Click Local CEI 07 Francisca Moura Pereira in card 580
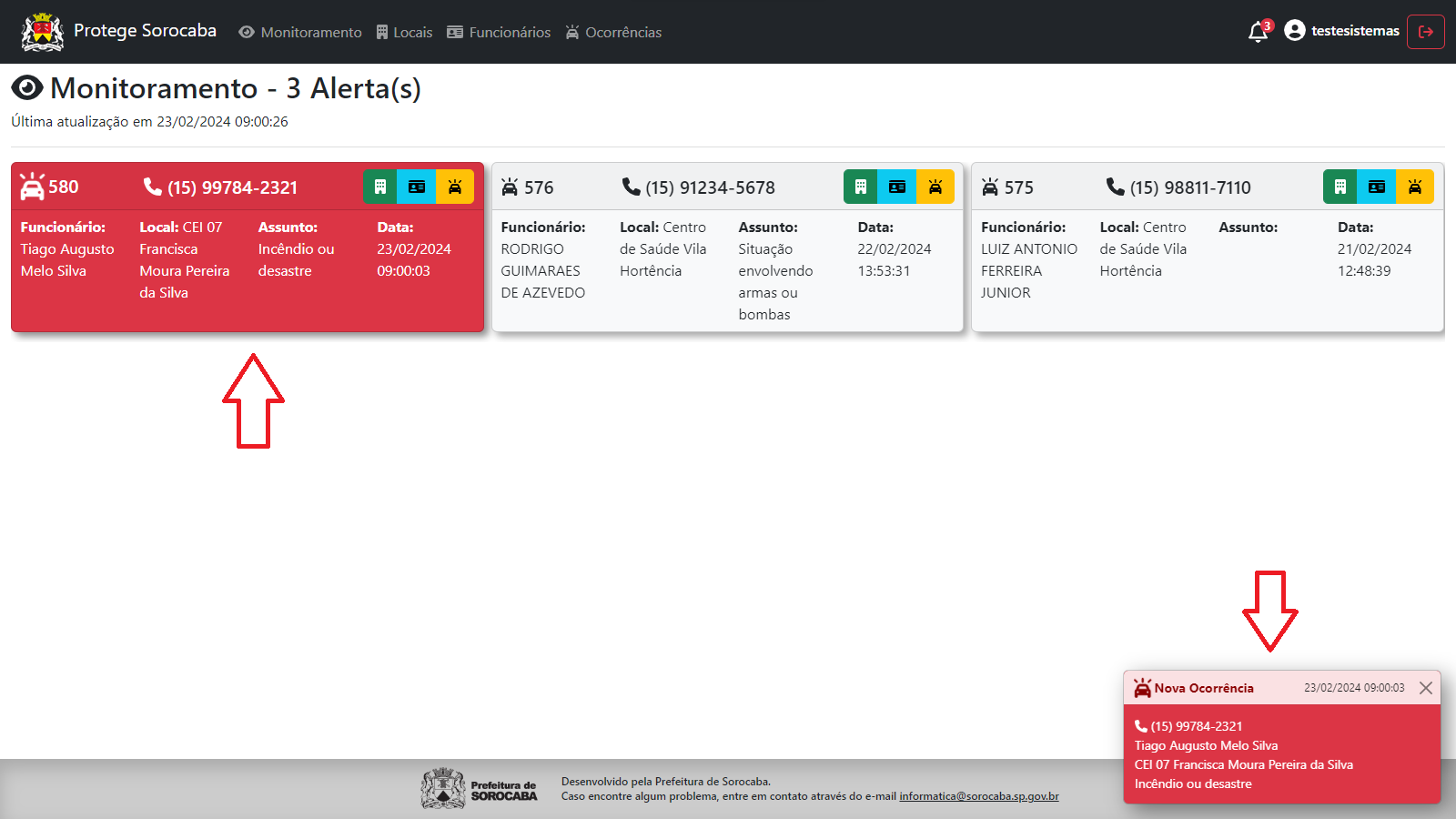 tap(185, 259)
